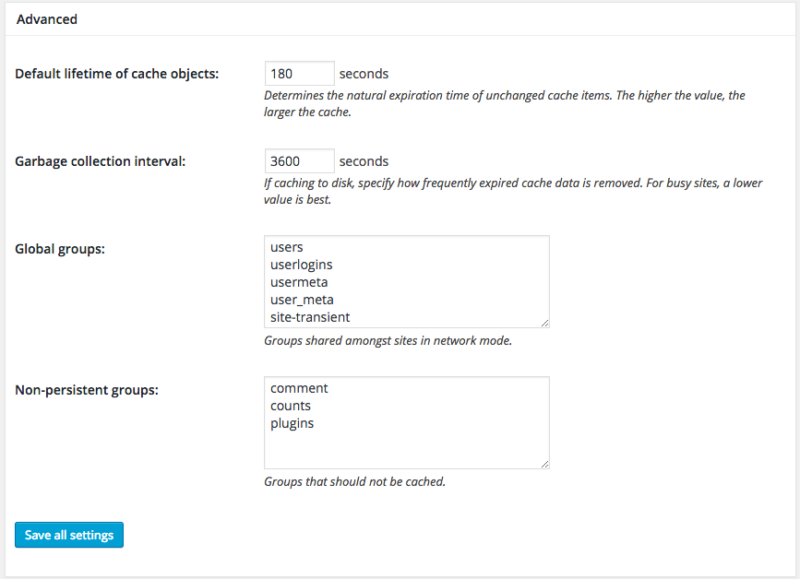
Task: Click the comment entry in Non-persistent groups
Action: pos(298,387)
